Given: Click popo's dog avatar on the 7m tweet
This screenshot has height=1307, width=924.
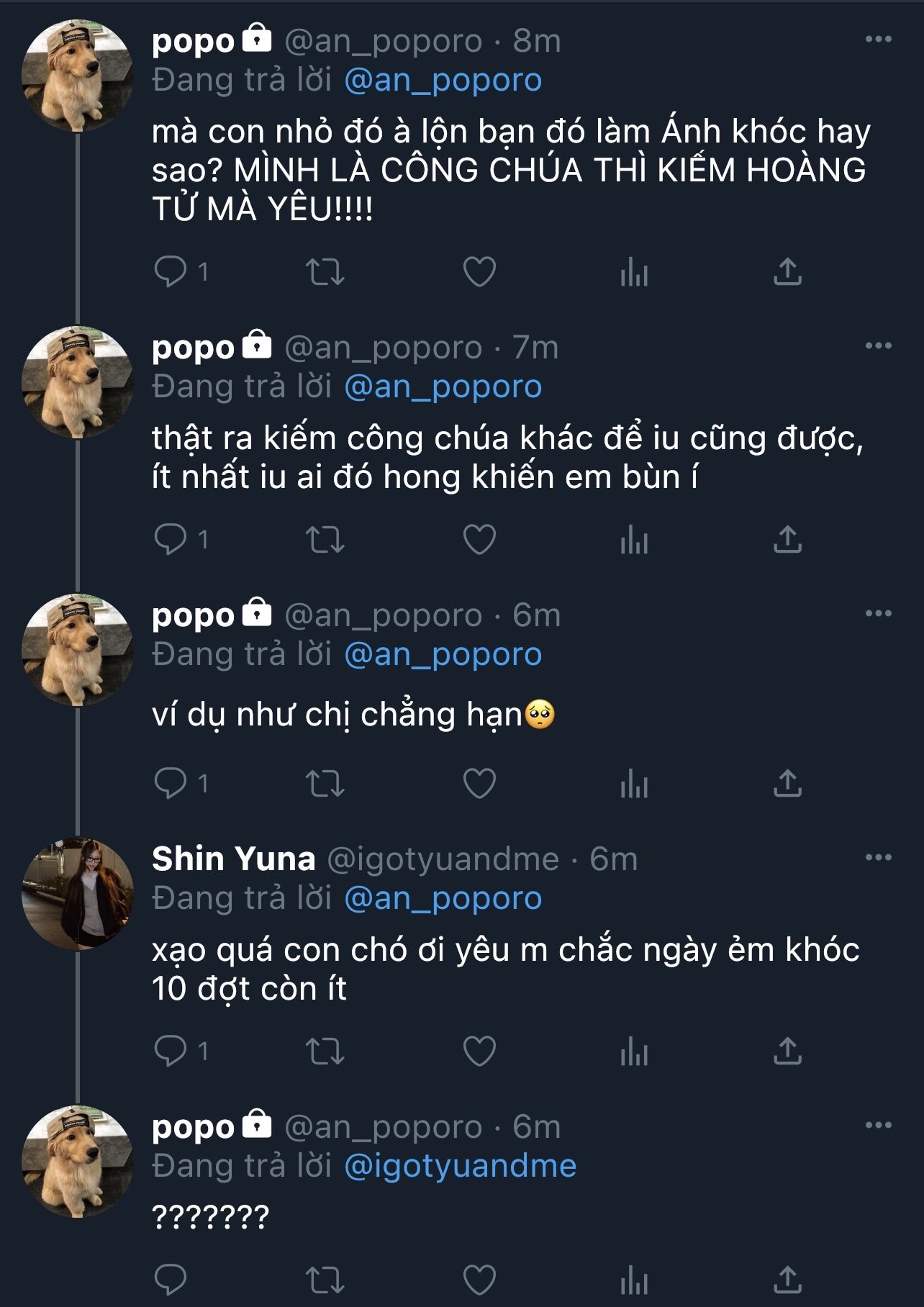Looking at the screenshot, I should [x=78, y=382].
